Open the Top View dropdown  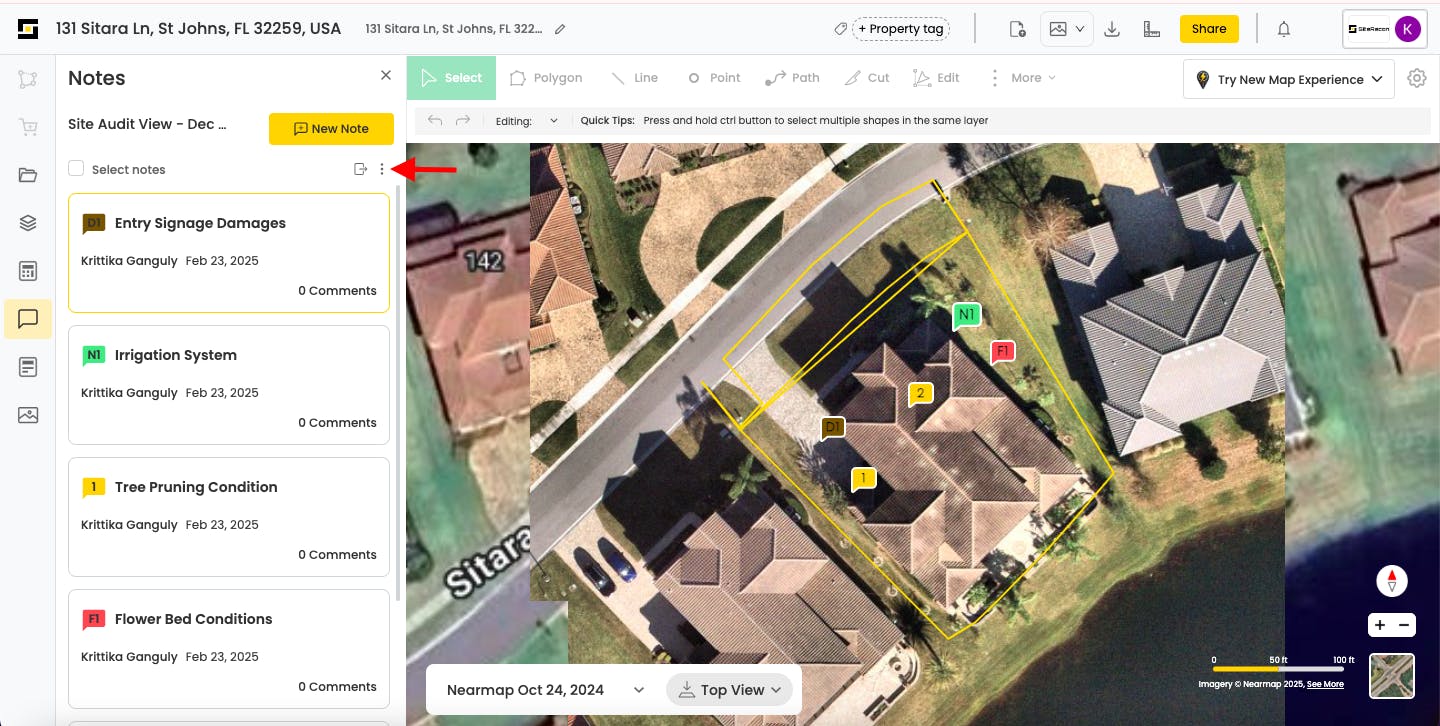coord(729,690)
